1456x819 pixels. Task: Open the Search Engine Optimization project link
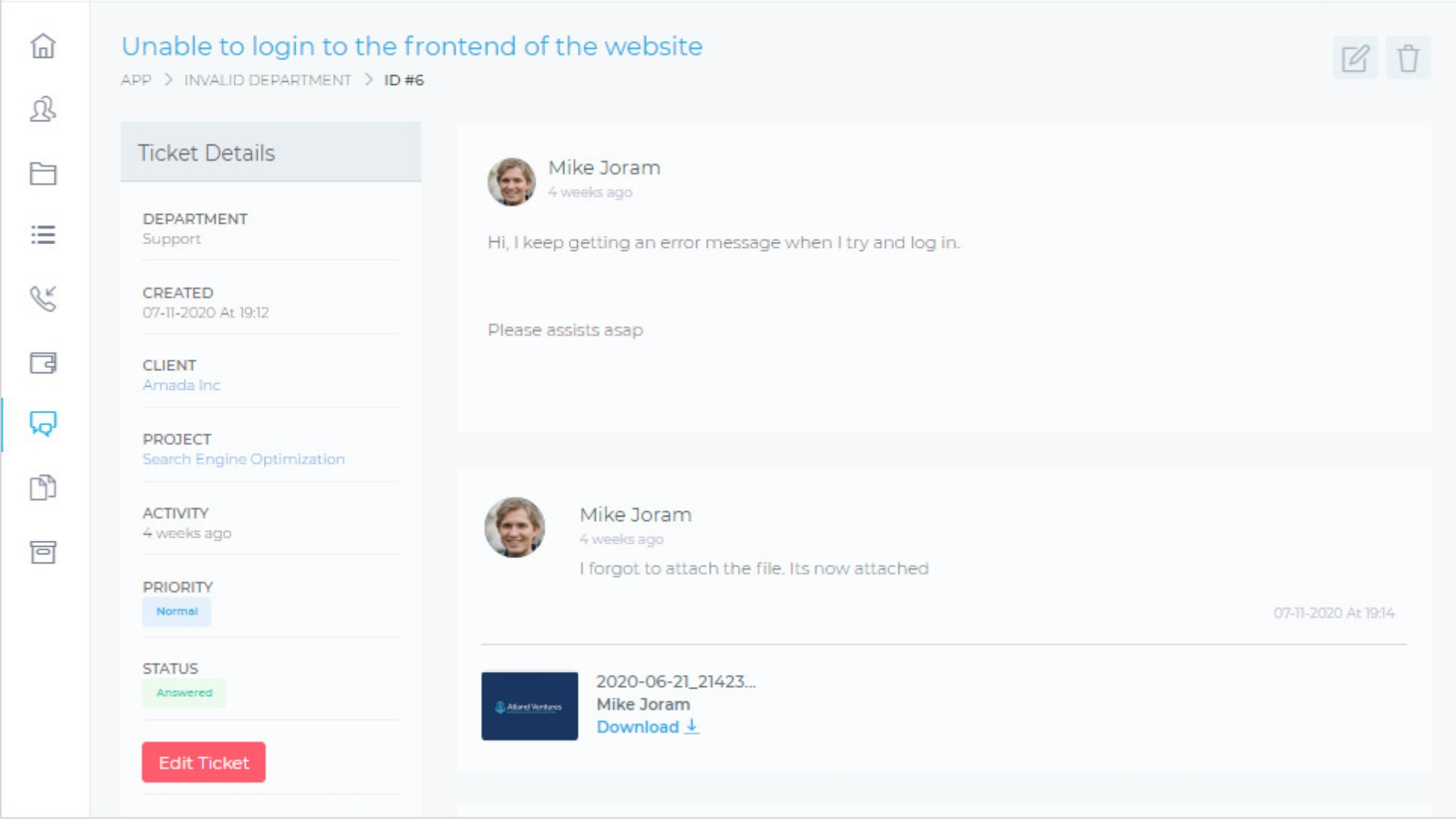(243, 460)
